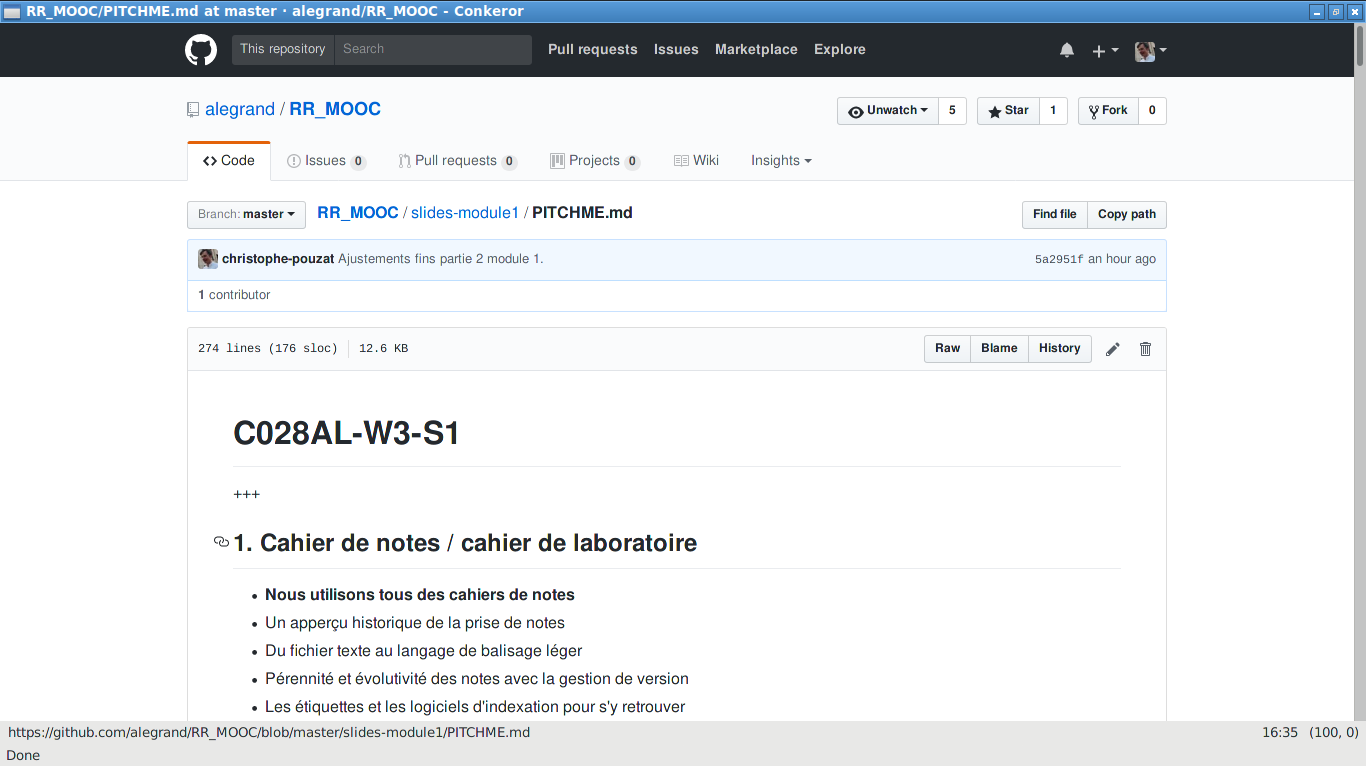Focus the repository Search field
Viewport: 1366px width, 766px height.
pyautogui.click(x=432, y=50)
